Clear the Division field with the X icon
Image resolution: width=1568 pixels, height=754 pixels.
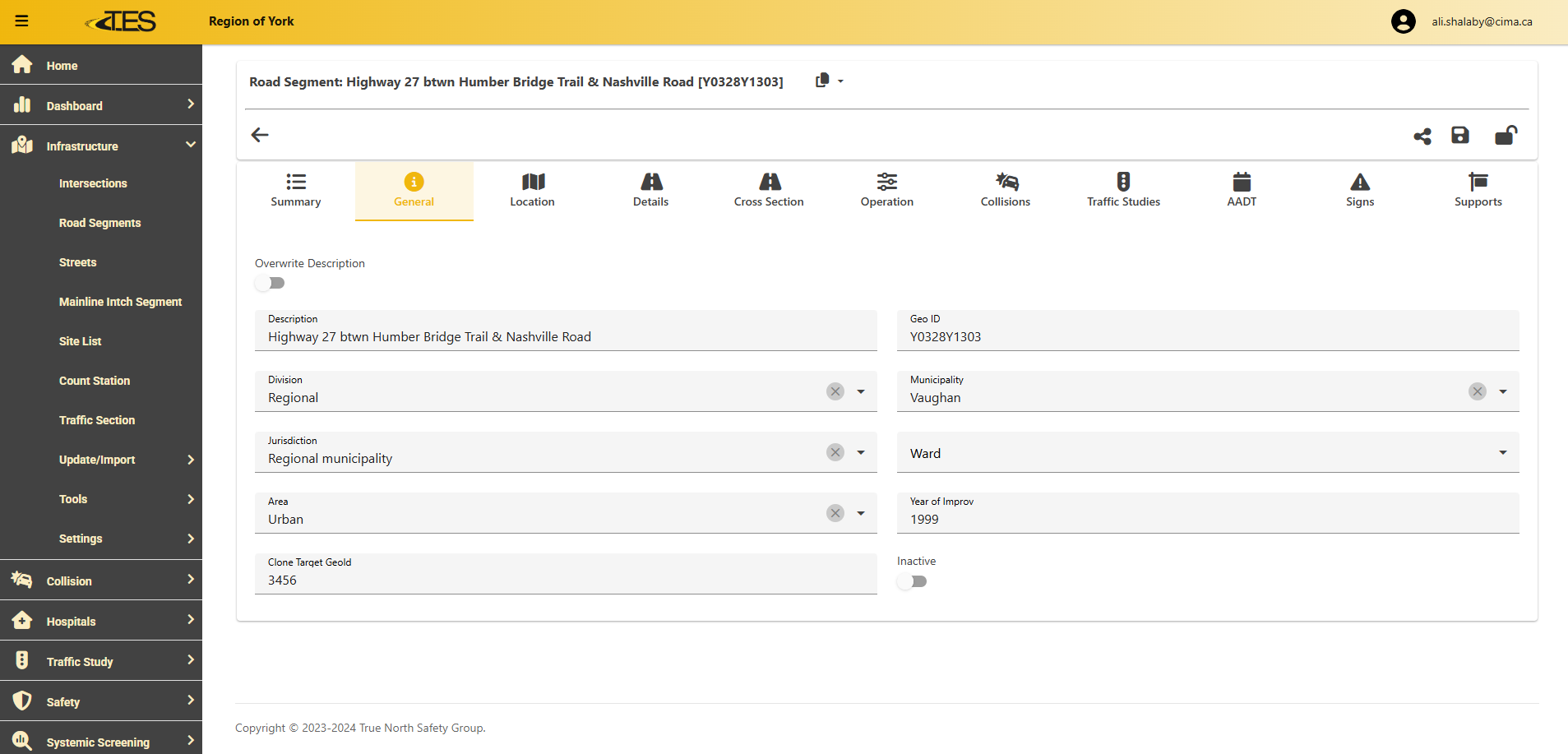(835, 391)
